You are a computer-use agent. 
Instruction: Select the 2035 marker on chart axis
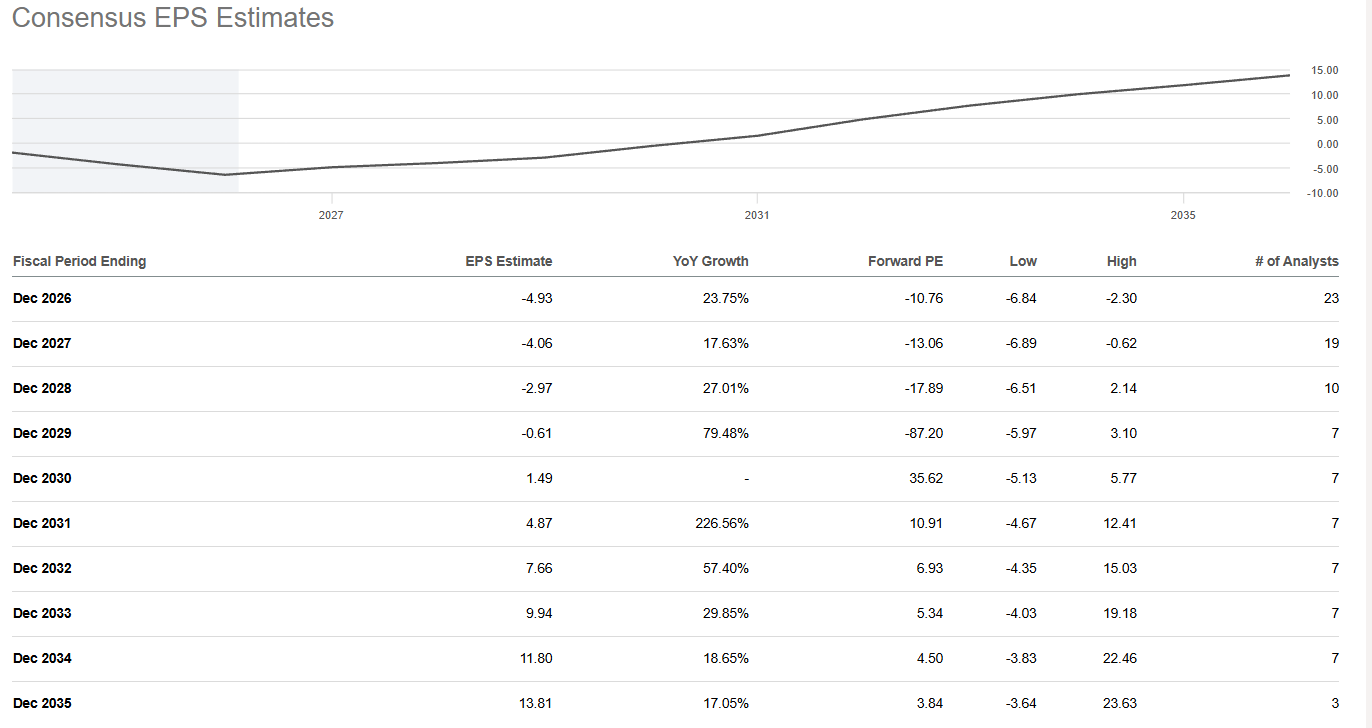(1183, 215)
